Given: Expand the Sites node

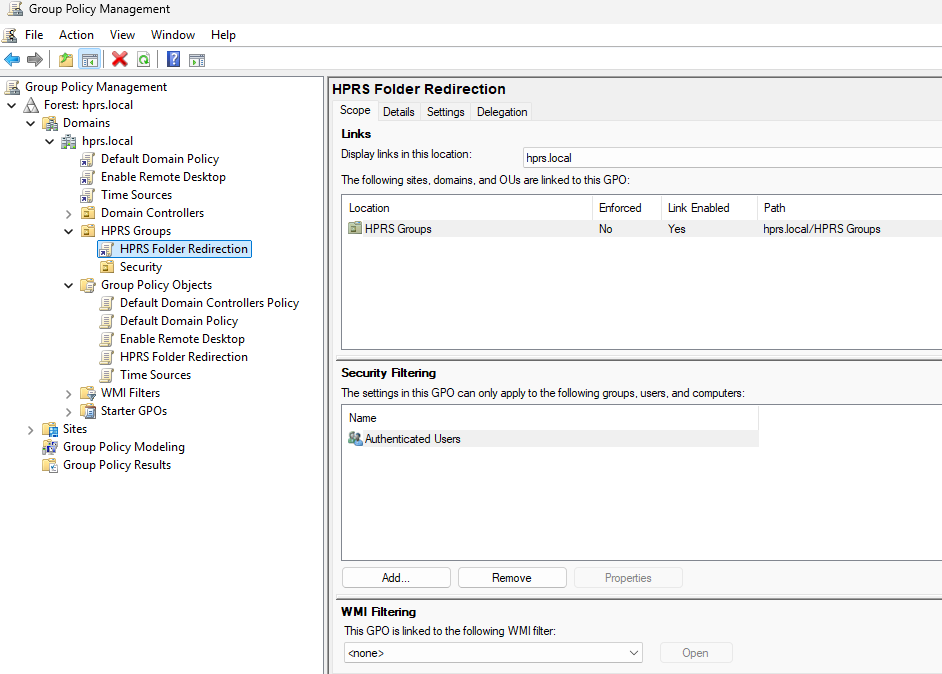Looking at the screenshot, I should coord(31,430).
